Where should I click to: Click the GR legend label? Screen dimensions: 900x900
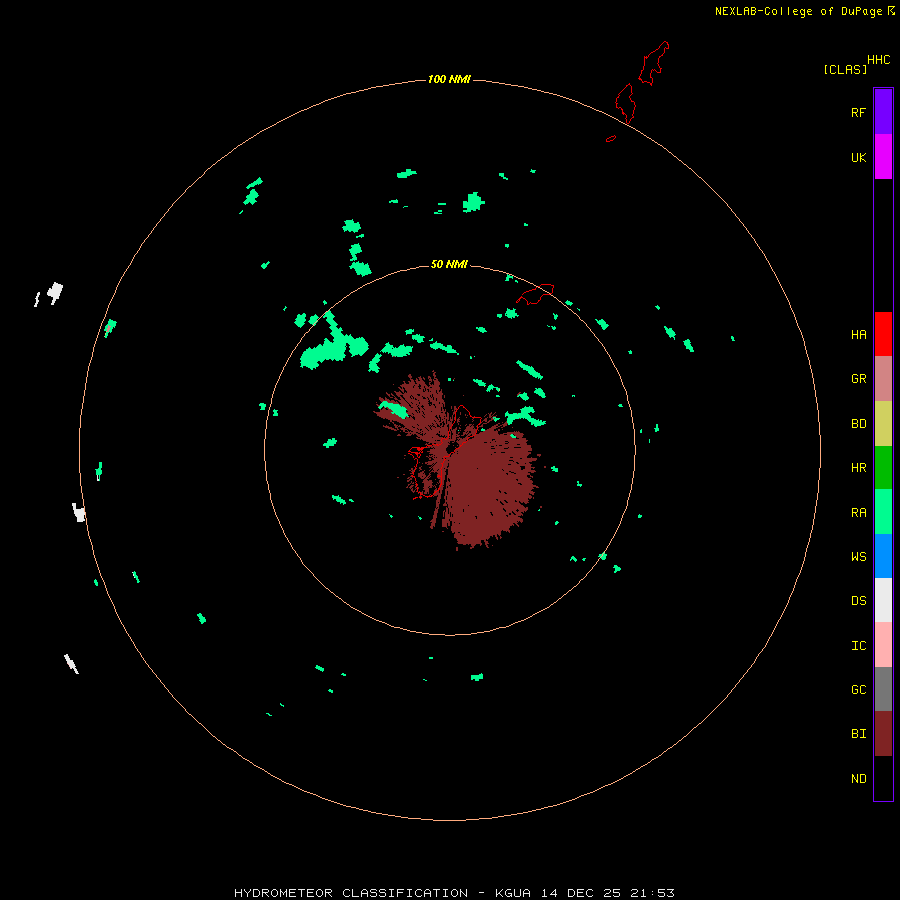(x=858, y=379)
